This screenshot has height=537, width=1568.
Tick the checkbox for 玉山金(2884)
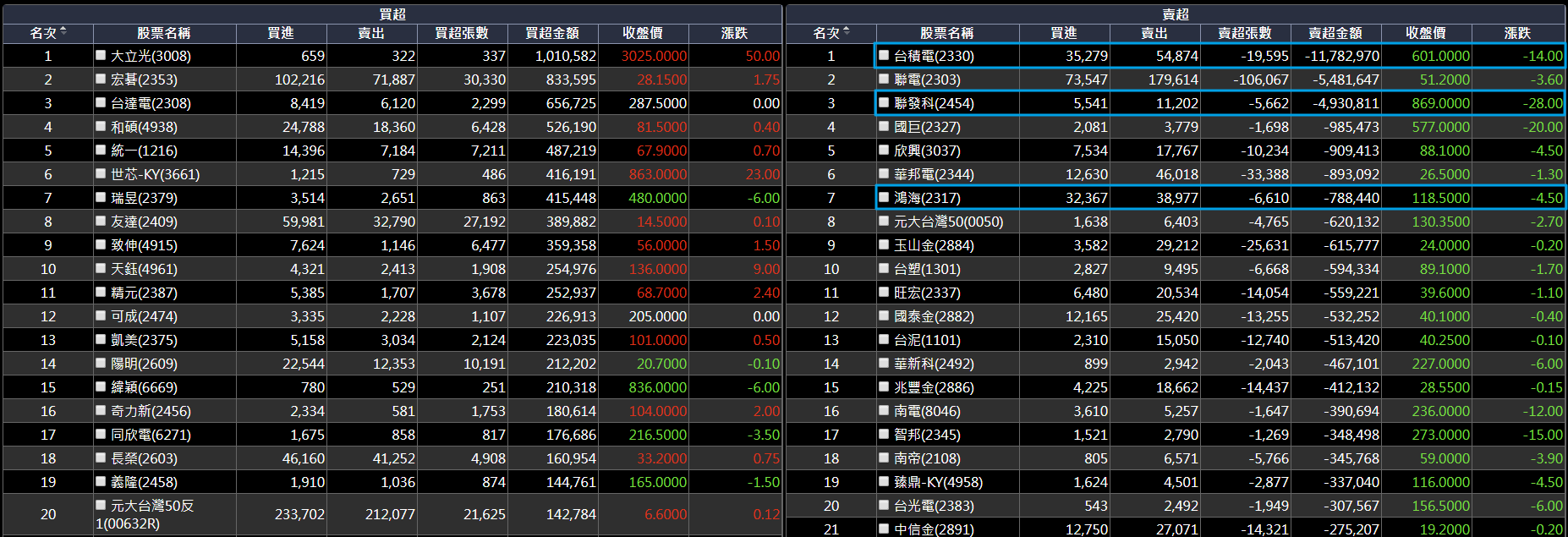[884, 244]
